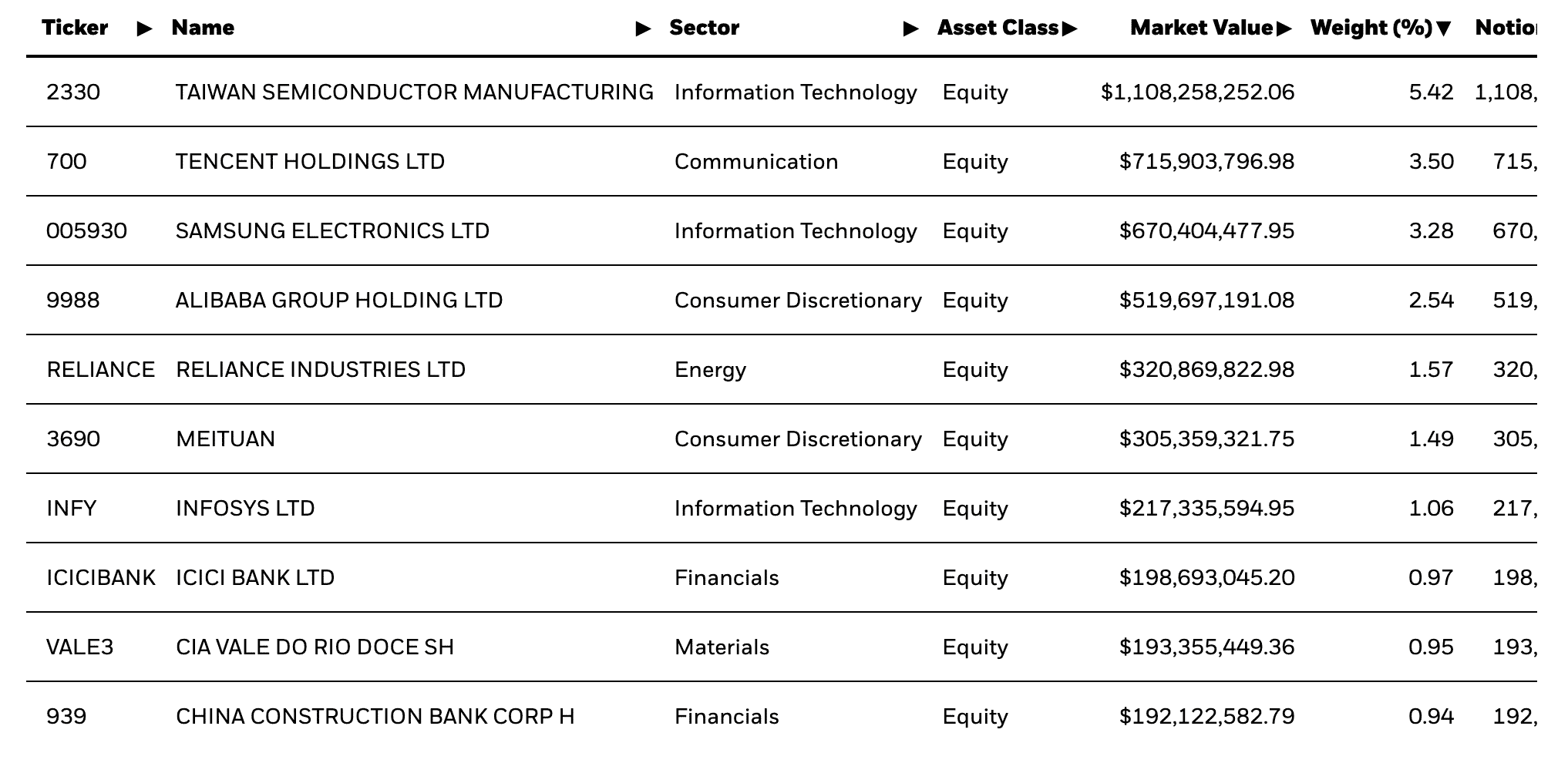Screen dimensions: 1568x763
Task: Click the Sector column sort arrow
Action: click(910, 29)
